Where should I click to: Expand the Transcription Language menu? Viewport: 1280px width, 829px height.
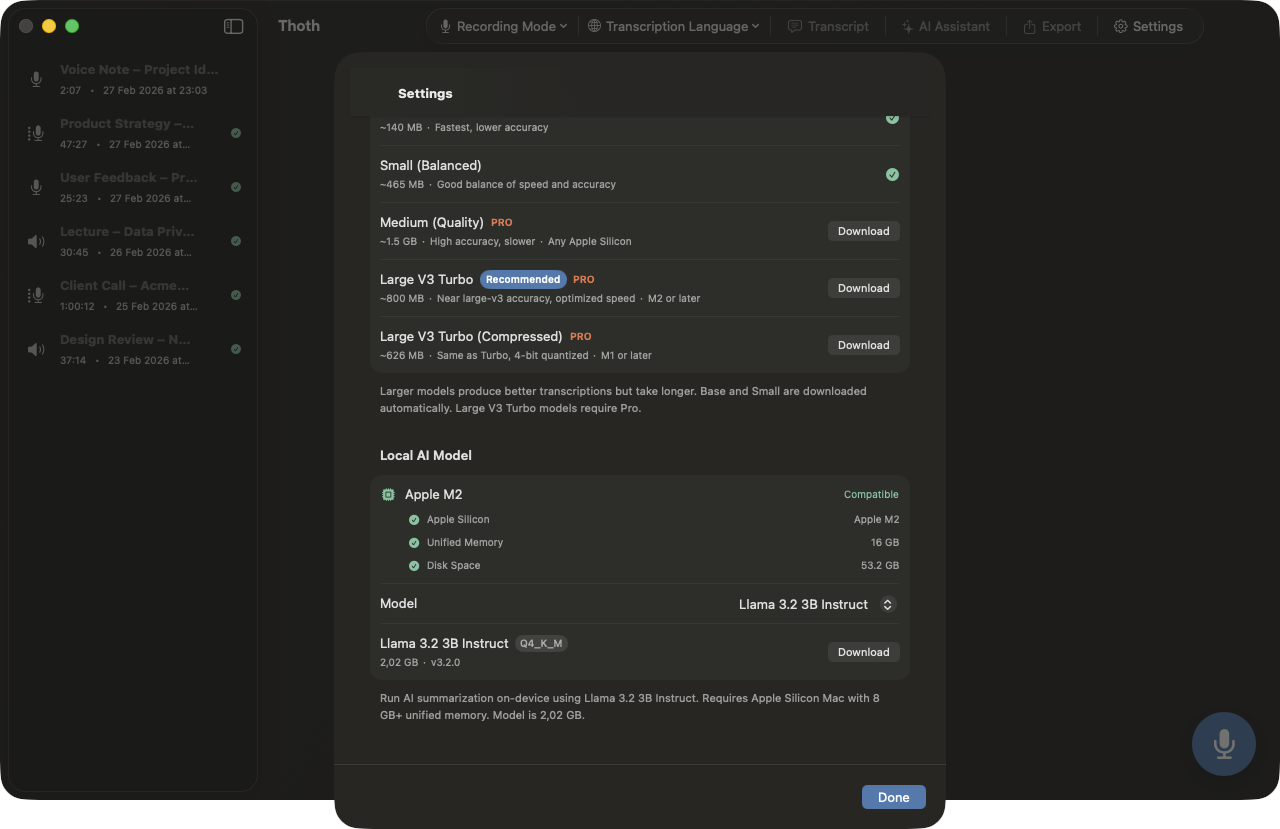click(x=673, y=26)
